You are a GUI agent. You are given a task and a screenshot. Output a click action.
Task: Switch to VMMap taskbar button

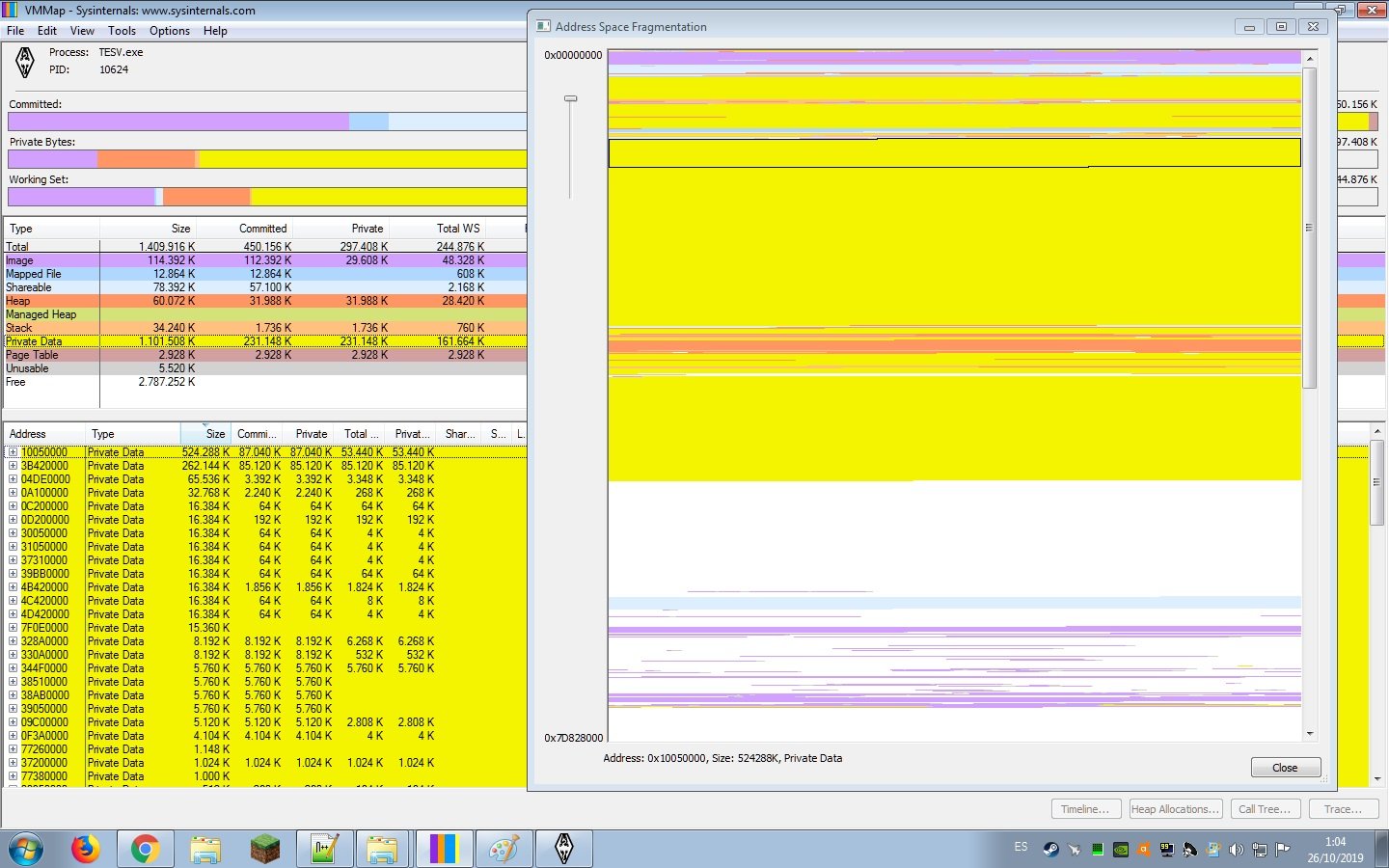(x=444, y=849)
